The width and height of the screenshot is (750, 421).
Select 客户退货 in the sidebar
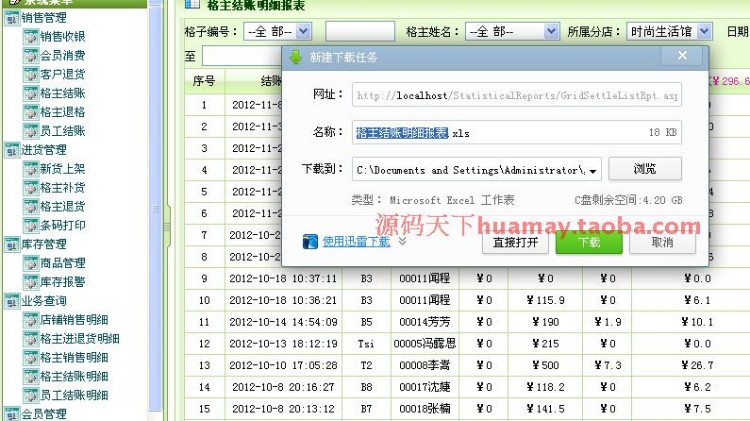pos(62,74)
